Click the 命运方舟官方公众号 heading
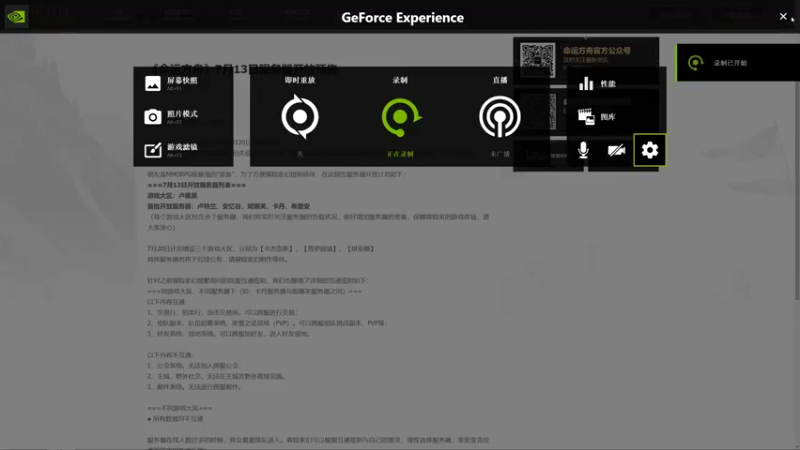 click(x=597, y=51)
